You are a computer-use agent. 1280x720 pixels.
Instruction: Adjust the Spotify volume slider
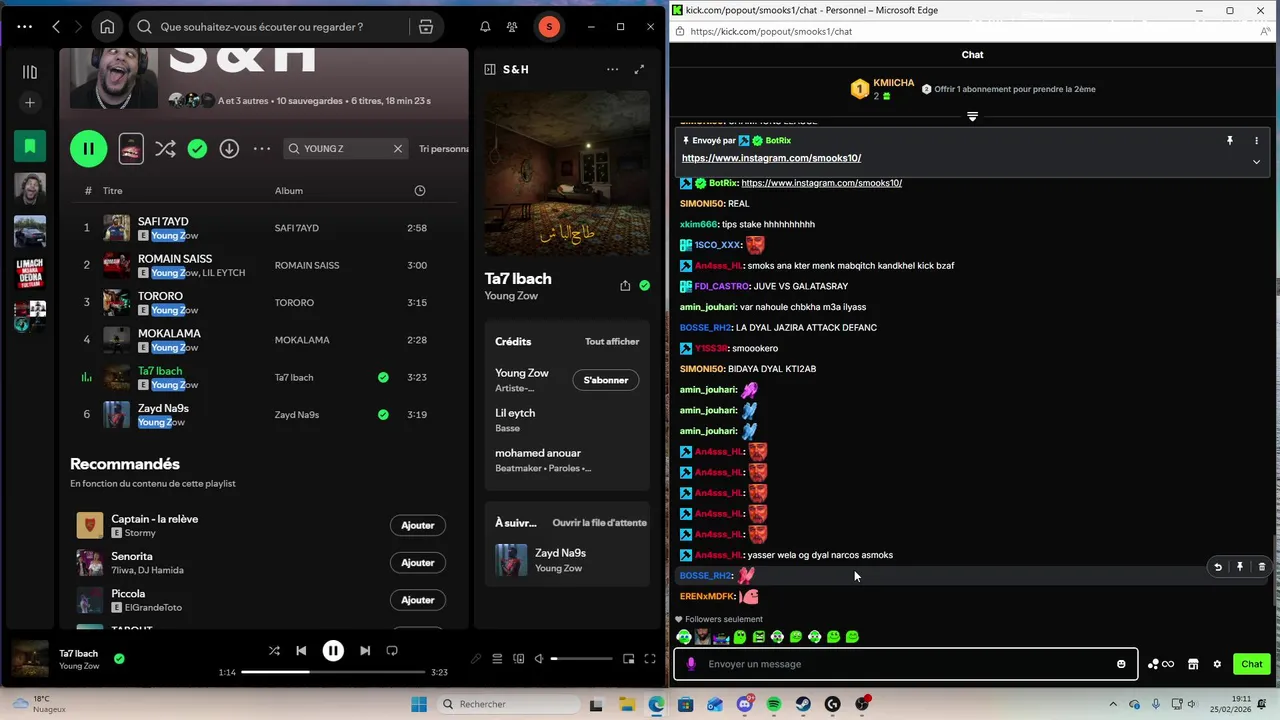click(x=582, y=659)
